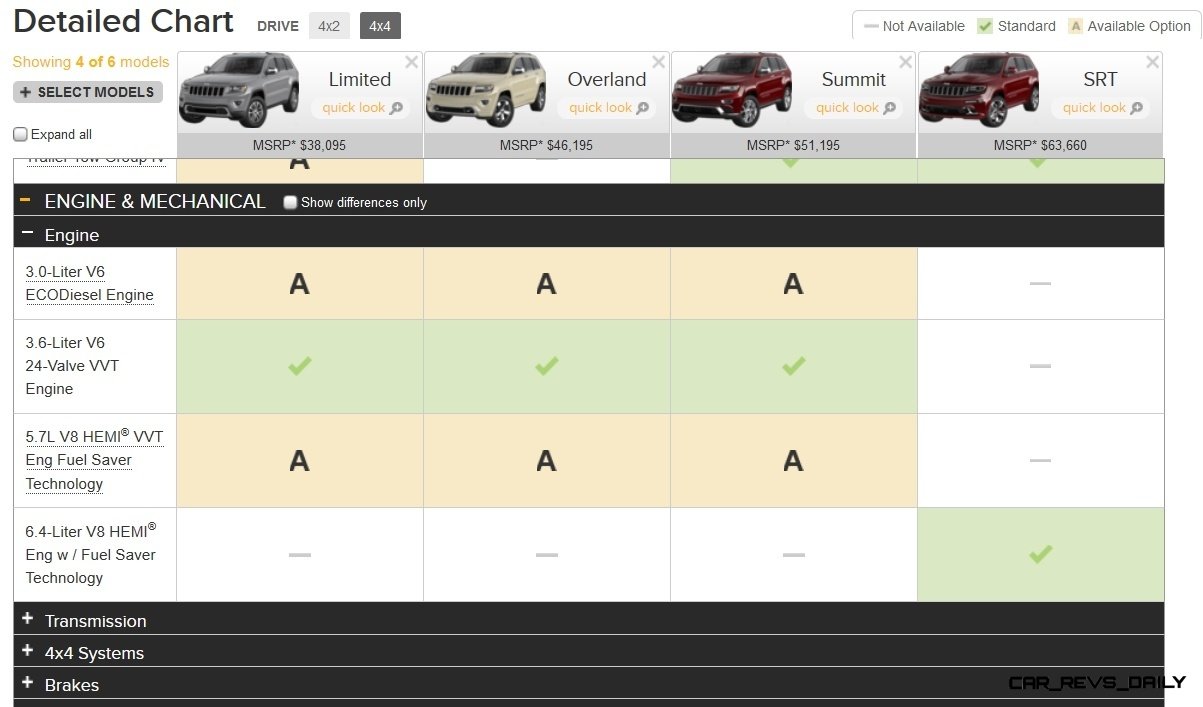
Task: Collapse the Engine subsection
Action: click(27, 234)
